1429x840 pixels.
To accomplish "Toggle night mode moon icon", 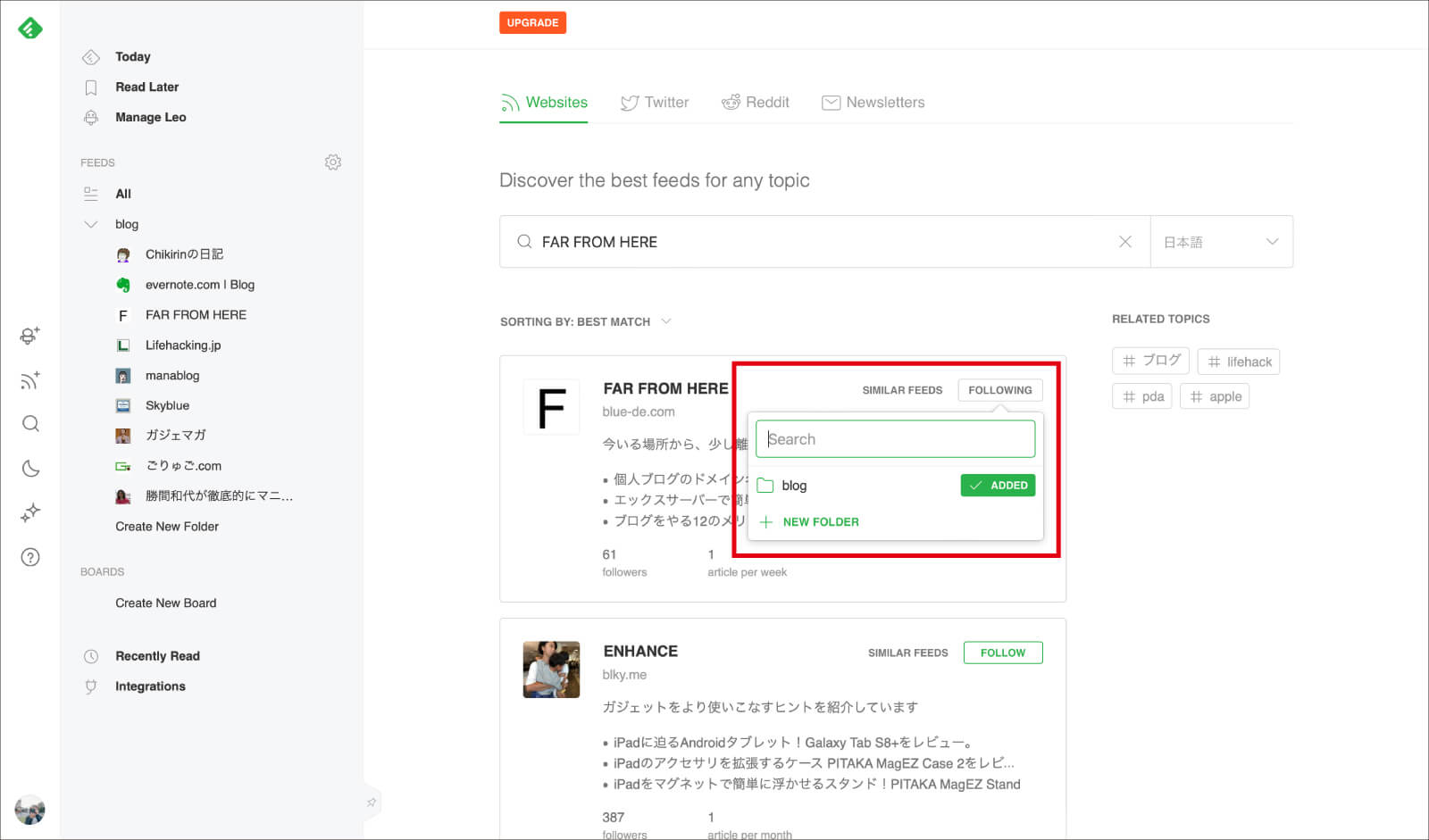I will [30, 469].
